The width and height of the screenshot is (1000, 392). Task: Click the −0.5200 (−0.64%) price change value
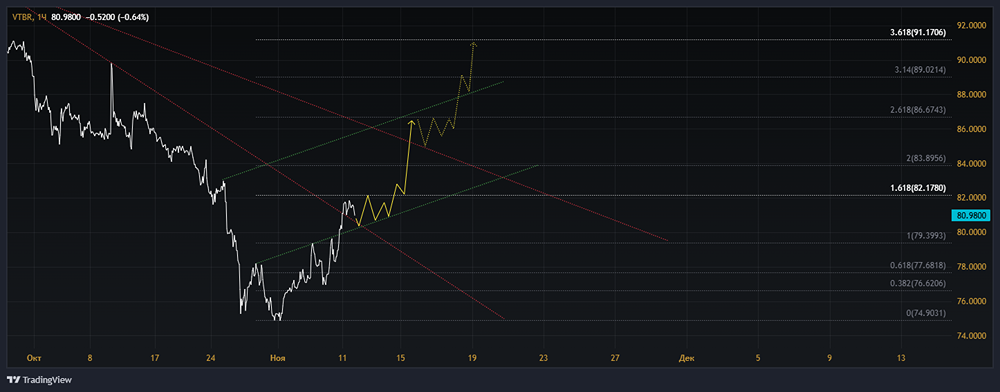pyautogui.click(x=117, y=17)
